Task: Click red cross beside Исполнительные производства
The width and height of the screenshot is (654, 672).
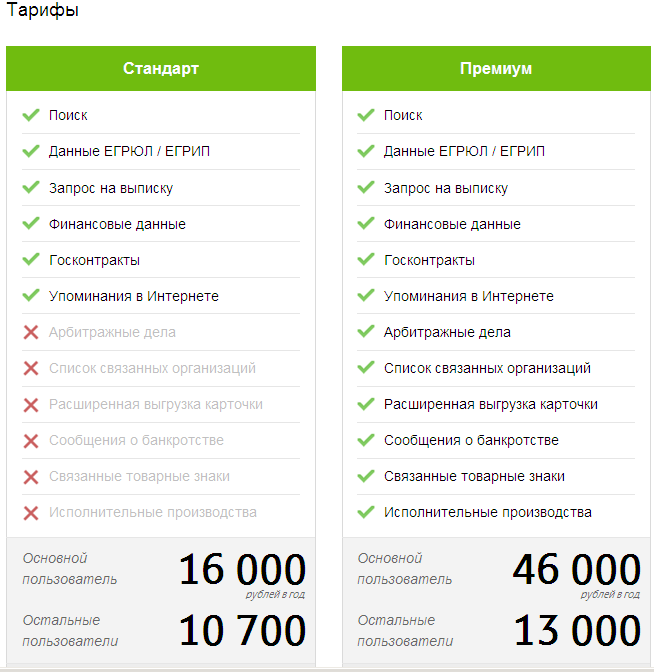Action: pos(31,513)
